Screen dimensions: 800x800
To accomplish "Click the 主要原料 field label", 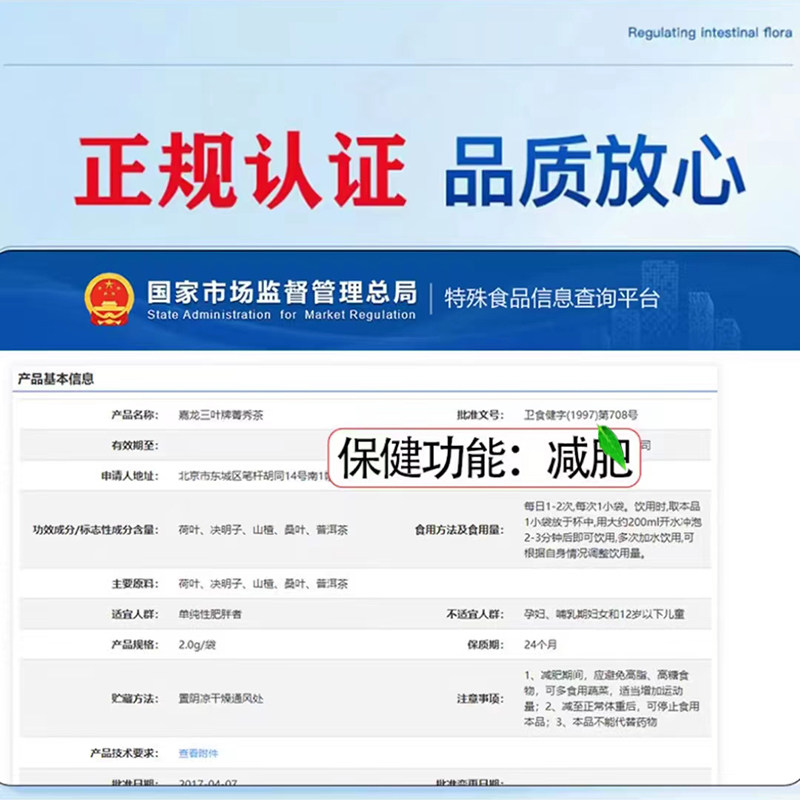I will coord(135,583).
